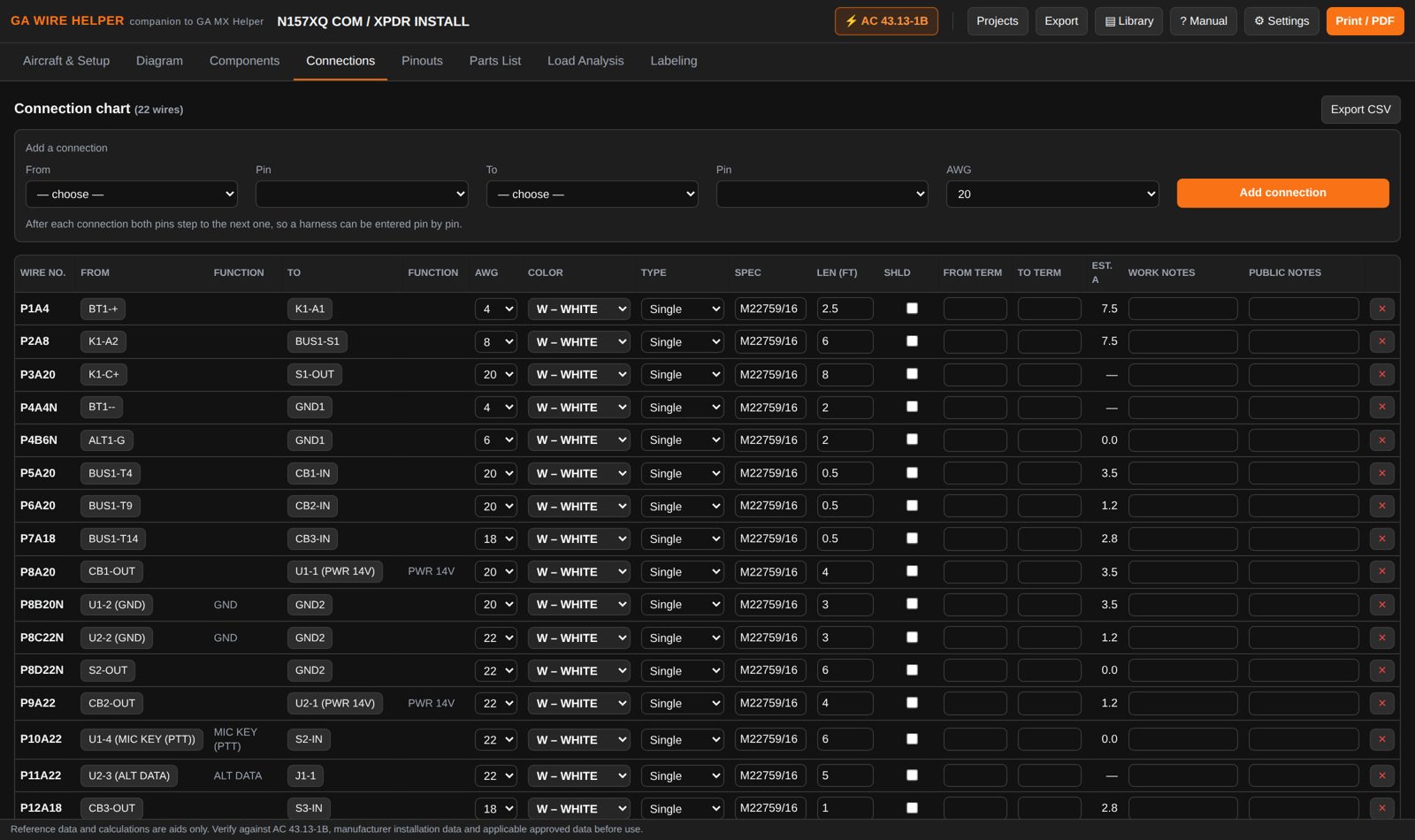Viewport: 1415px width, 840px height.
Task: Delete wire P8A20 using X icon
Action: pyautogui.click(x=1381, y=571)
